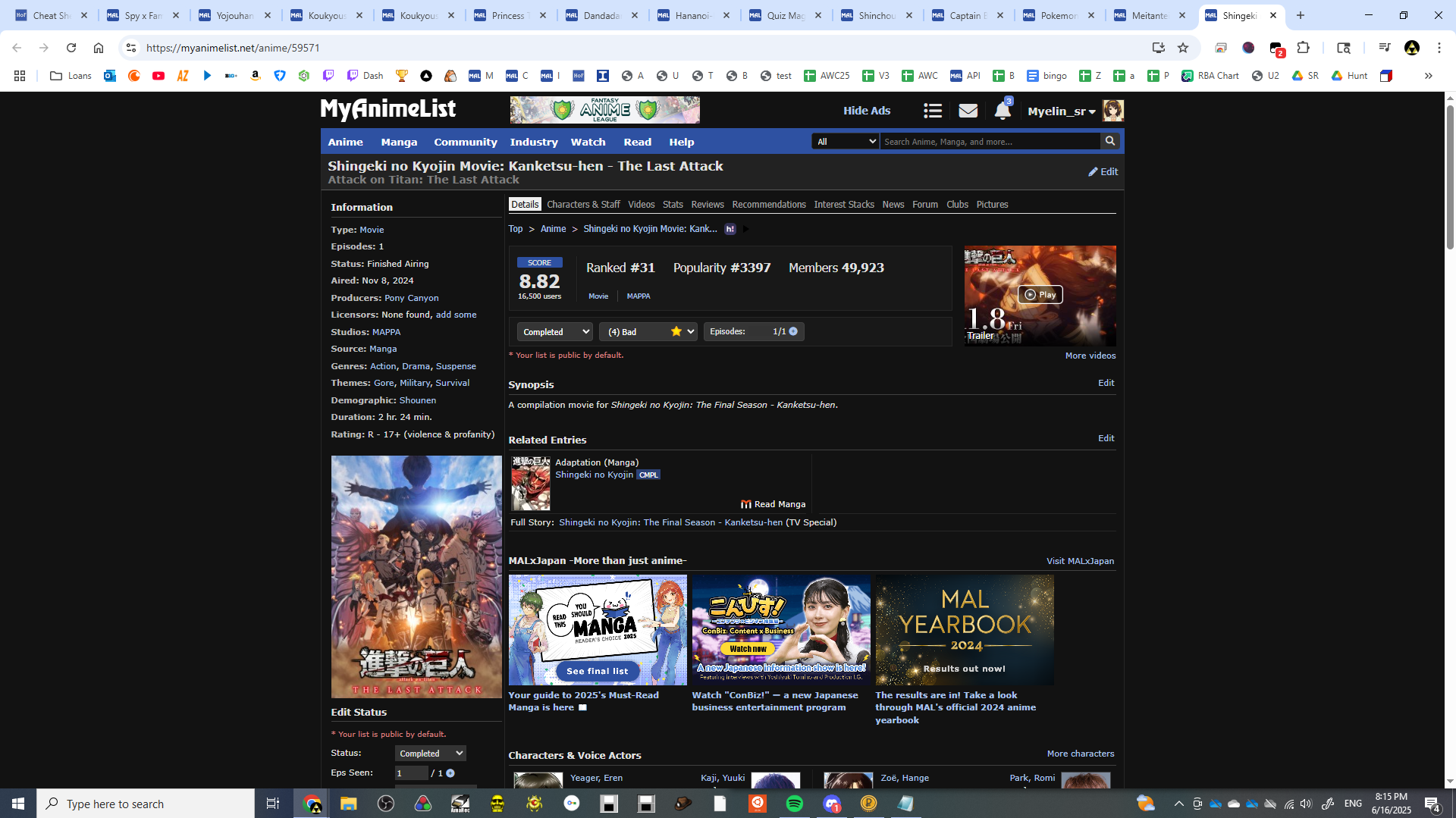The image size is (1456, 818).
Task: Click the search magnifier button
Action: click(1110, 141)
